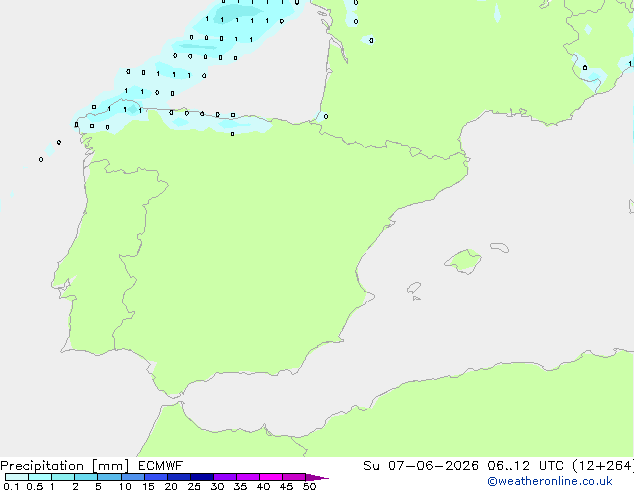Select the 0.1–0.5 mm palest cyan swatch

click(17, 477)
